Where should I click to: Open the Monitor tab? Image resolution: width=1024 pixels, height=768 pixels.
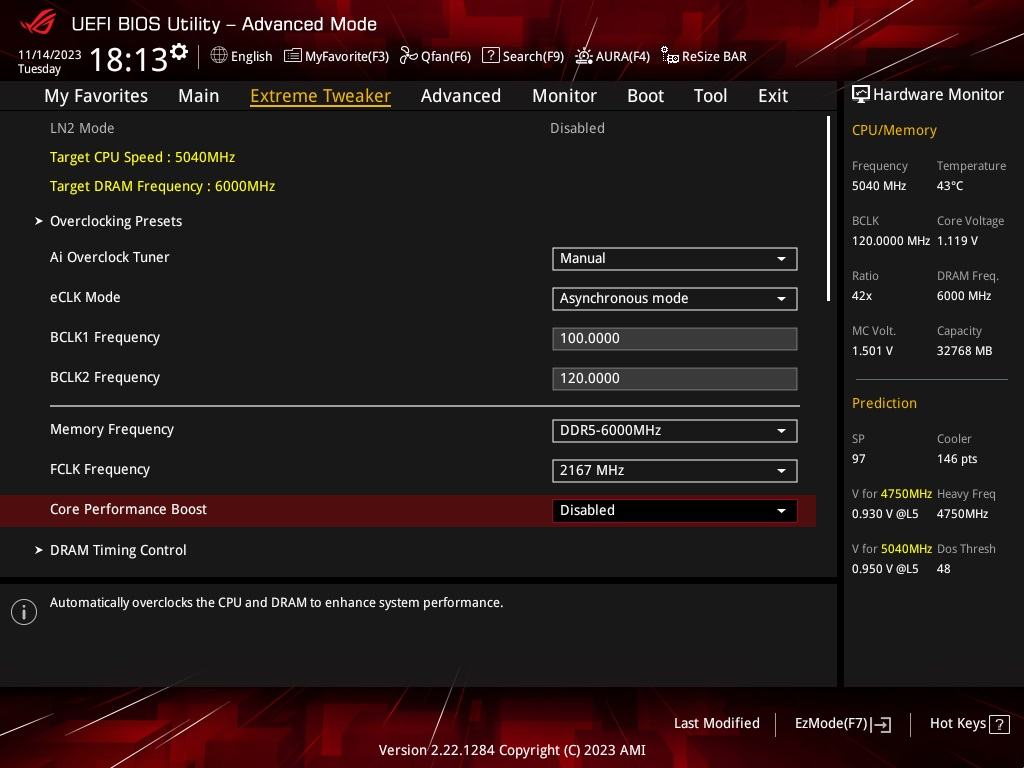[564, 96]
